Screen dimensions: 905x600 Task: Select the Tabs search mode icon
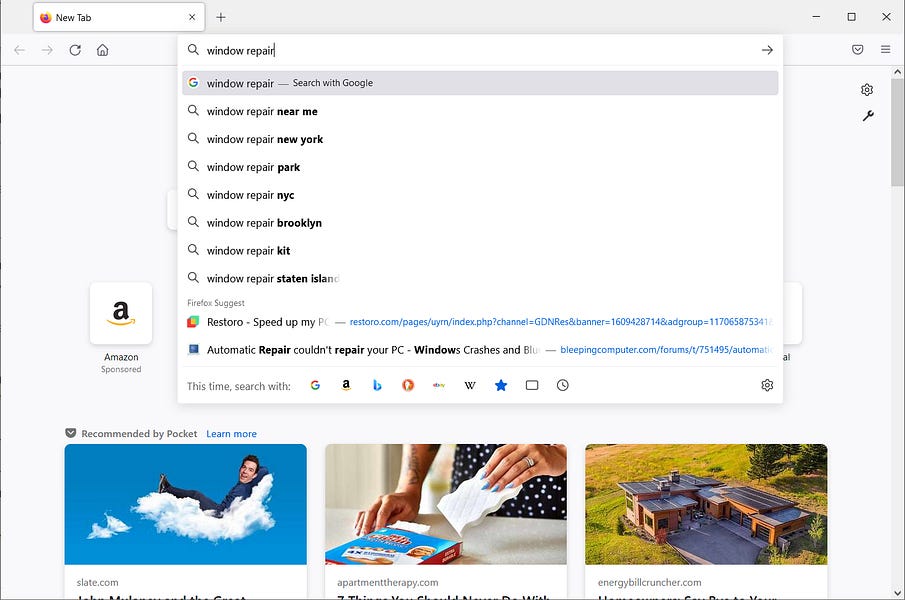532,385
